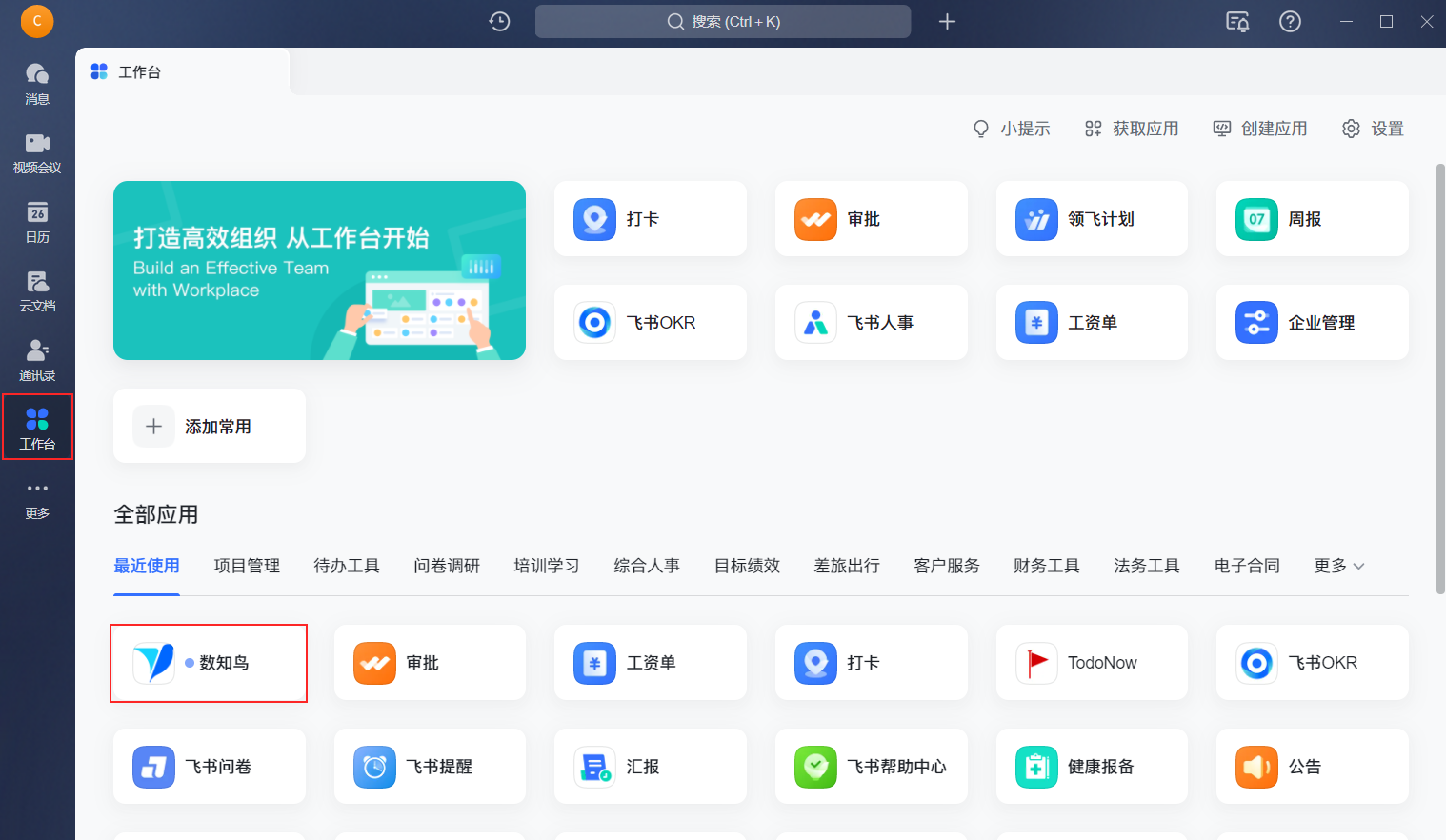Select the 工作台 sidebar icon
1446x840 pixels.
point(37,428)
